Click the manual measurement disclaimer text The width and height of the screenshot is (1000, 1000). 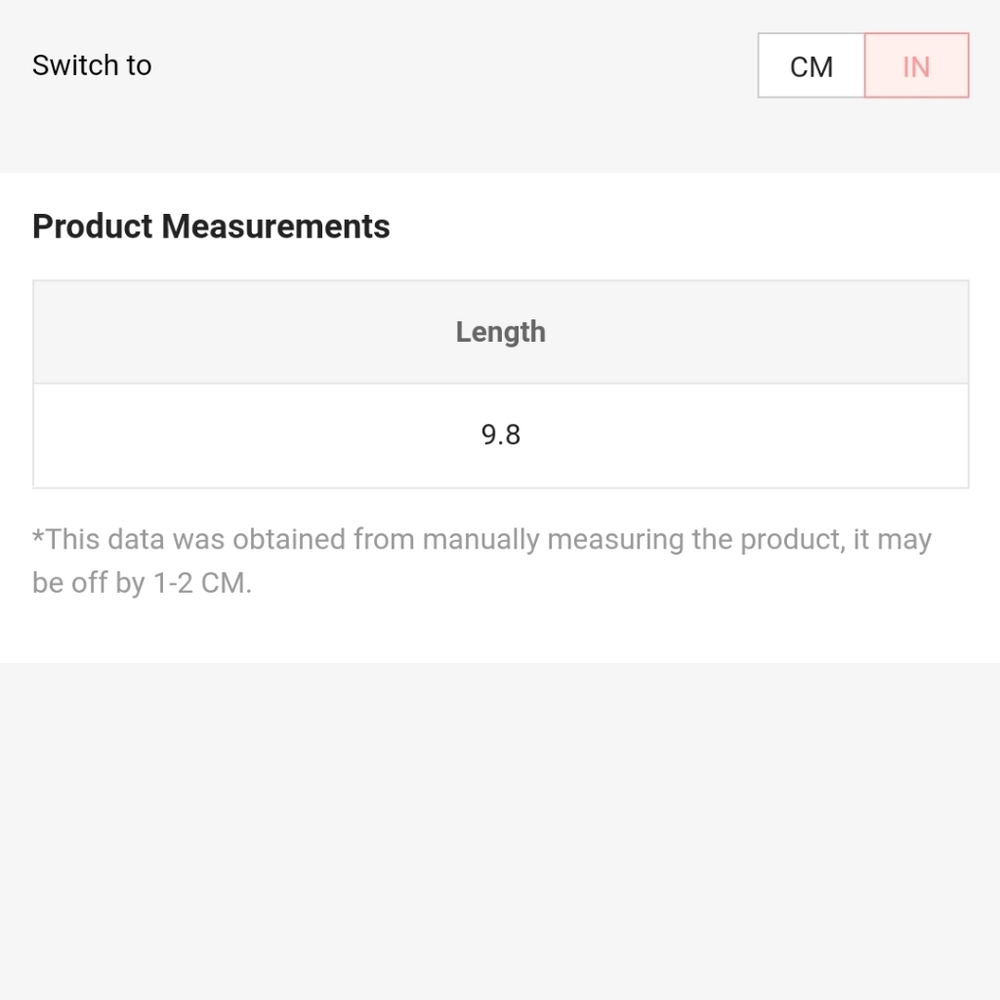[482, 561]
